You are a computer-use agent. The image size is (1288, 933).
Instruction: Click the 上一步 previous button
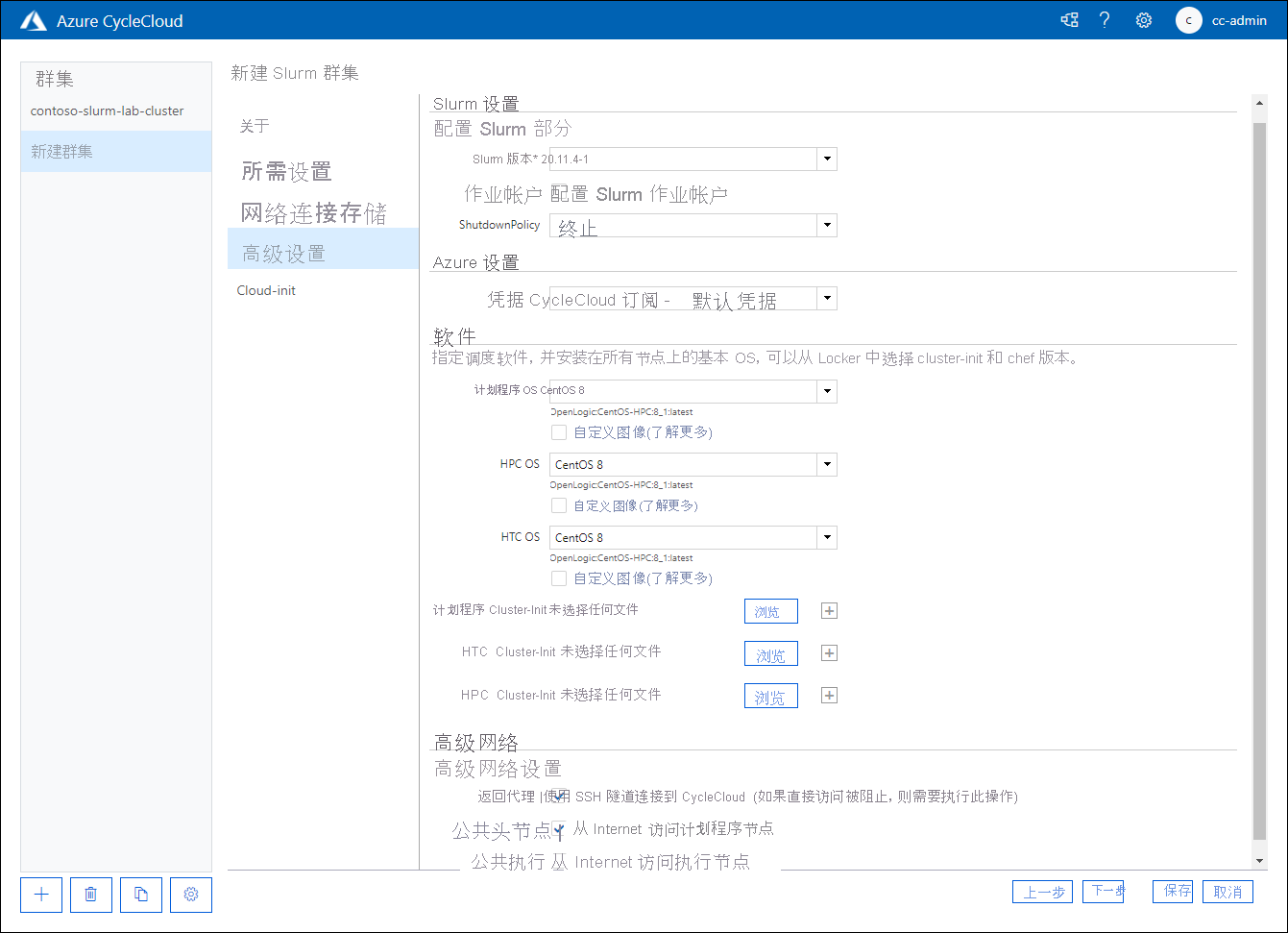click(x=1042, y=892)
